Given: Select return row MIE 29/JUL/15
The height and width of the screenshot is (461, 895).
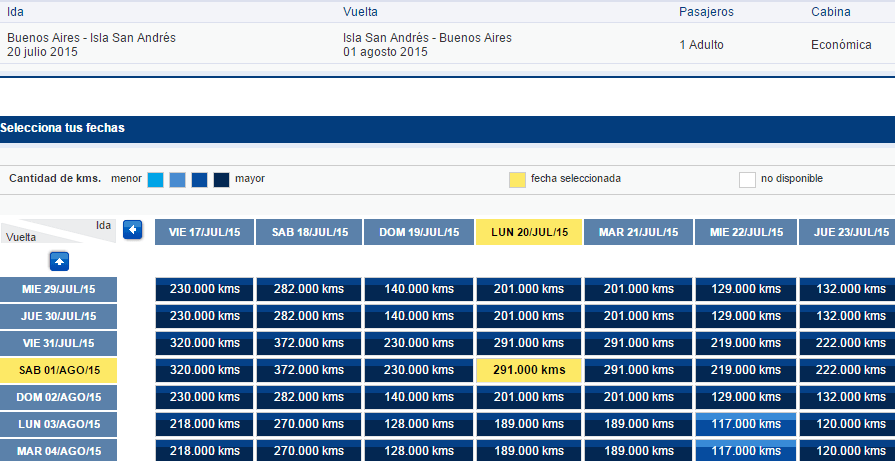Looking at the screenshot, I should pos(58,289).
